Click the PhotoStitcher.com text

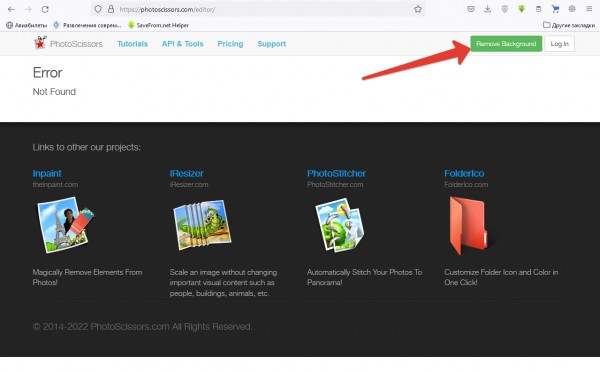tap(335, 184)
